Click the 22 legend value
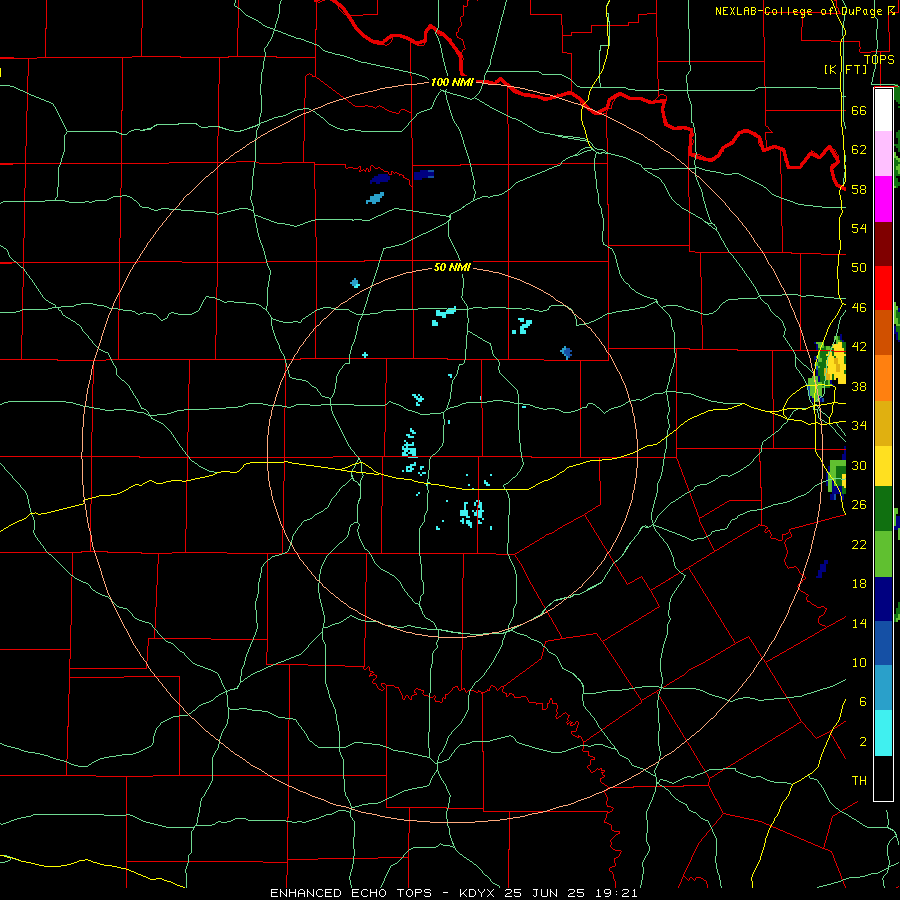Screen dimensions: 900x900 859,544
